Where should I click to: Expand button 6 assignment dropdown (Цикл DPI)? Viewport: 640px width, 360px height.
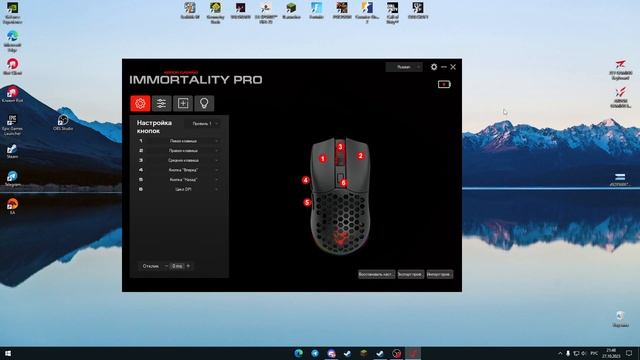tap(183, 189)
